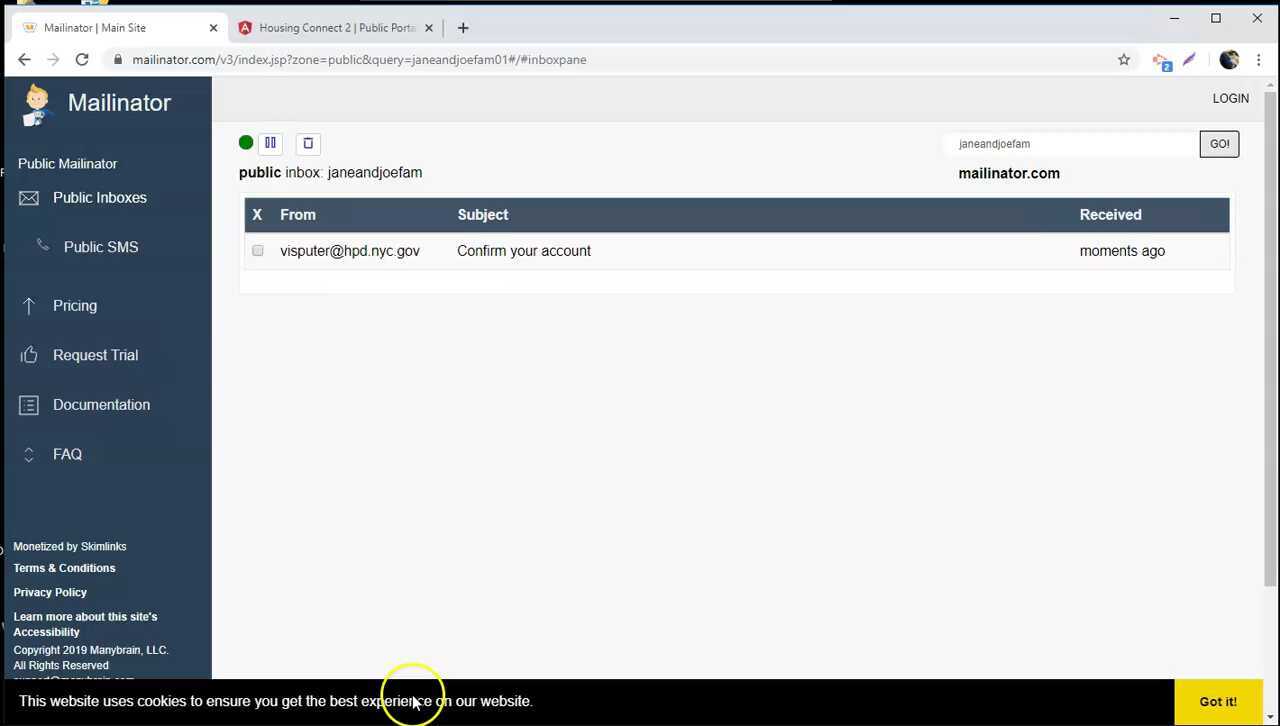Delete messages with the trash icon
The height and width of the screenshot is (726, 1280).
click(x=308, y=143)
